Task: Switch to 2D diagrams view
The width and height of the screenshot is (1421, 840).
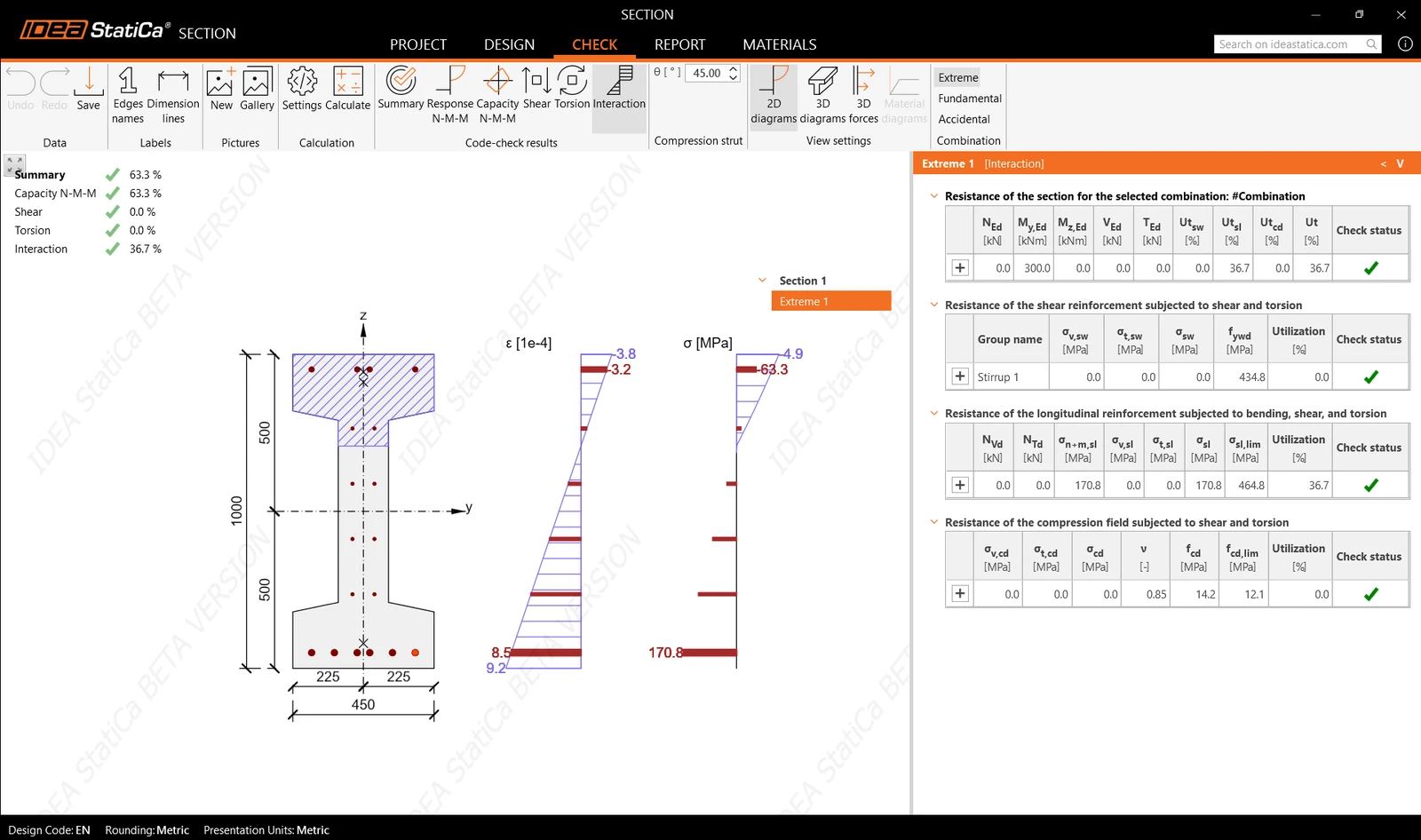Action: tap(774, 95)
